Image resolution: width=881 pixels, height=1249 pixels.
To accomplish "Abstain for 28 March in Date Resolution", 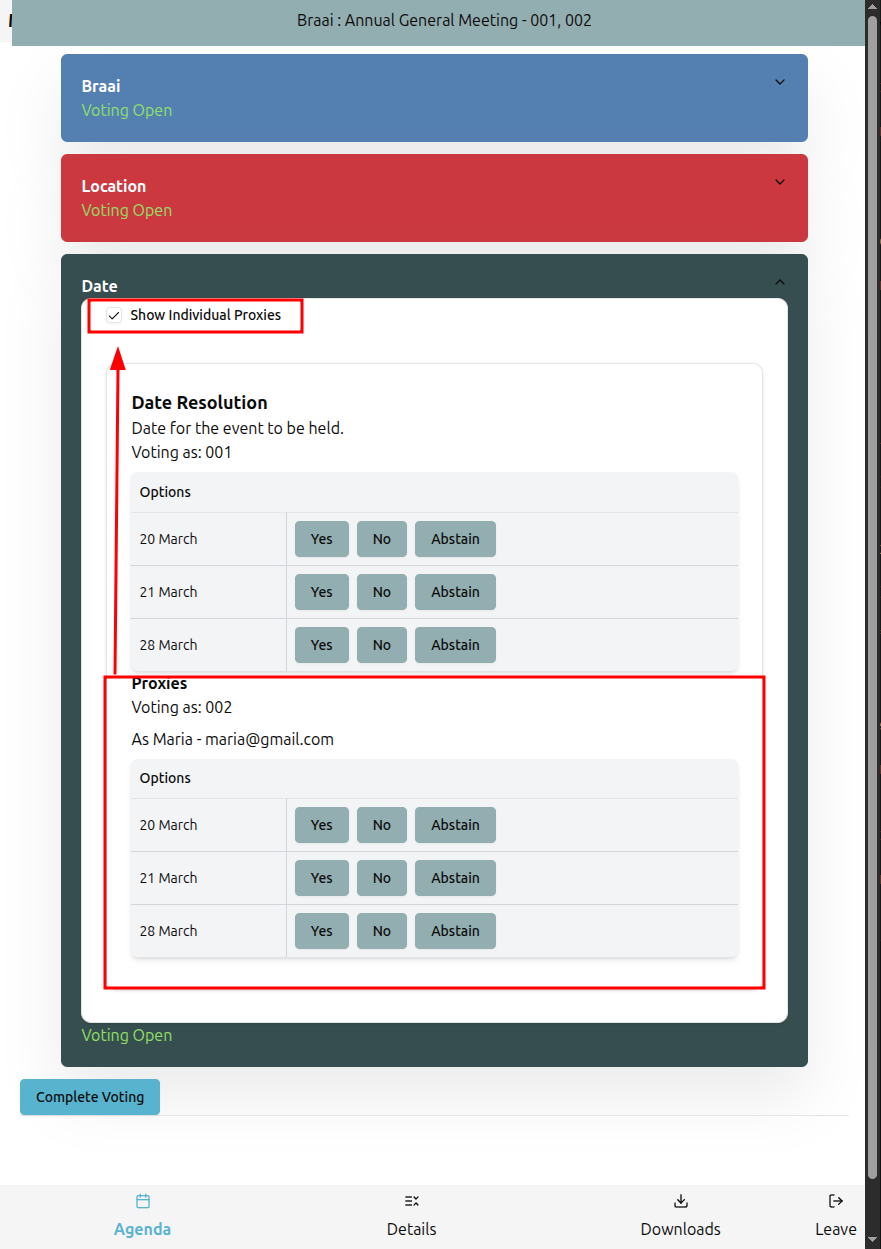I will pyautogui.click(x=455, y=644).
